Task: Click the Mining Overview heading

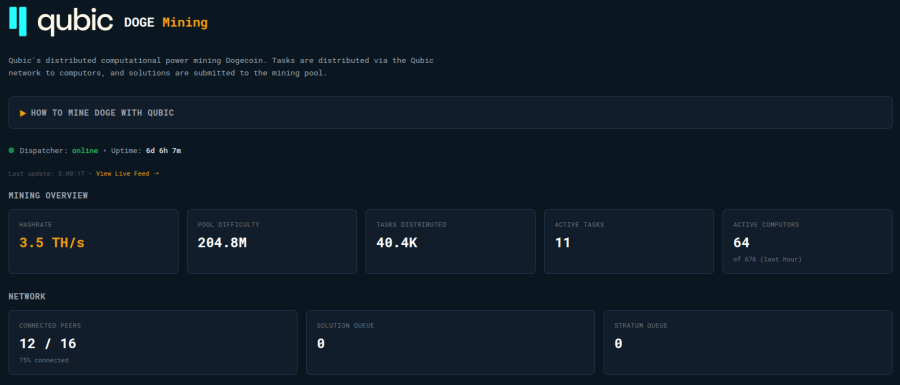Action: pyautogui.click(x=48, y=196)
